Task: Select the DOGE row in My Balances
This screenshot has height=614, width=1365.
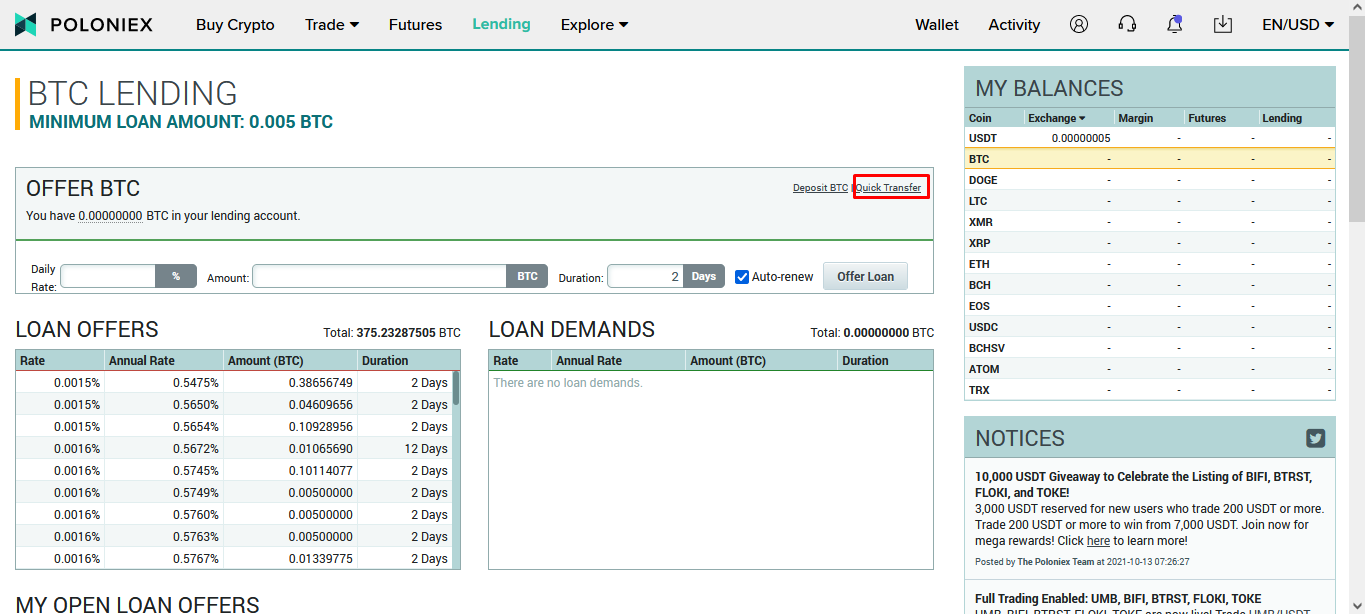Action: (1149, 180)
